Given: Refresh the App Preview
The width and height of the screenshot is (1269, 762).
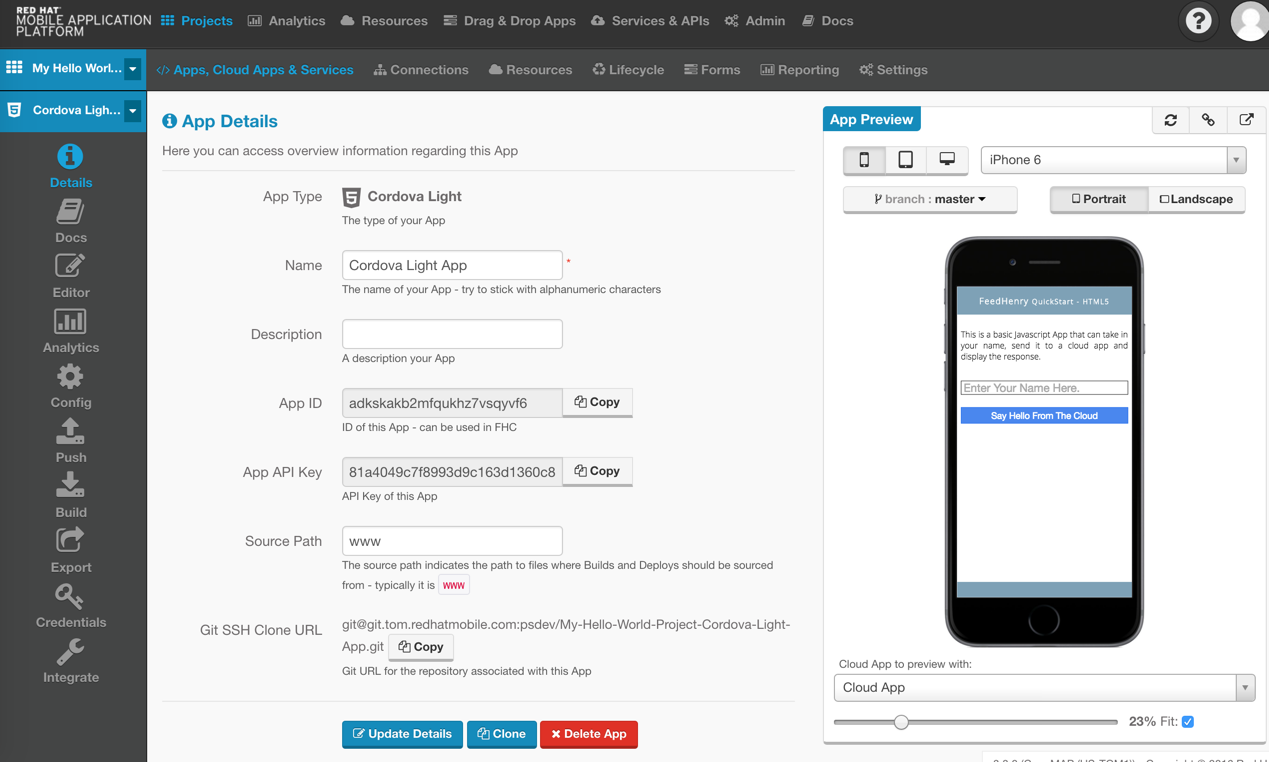Looking at the screenshot, I should point(1171,120).
